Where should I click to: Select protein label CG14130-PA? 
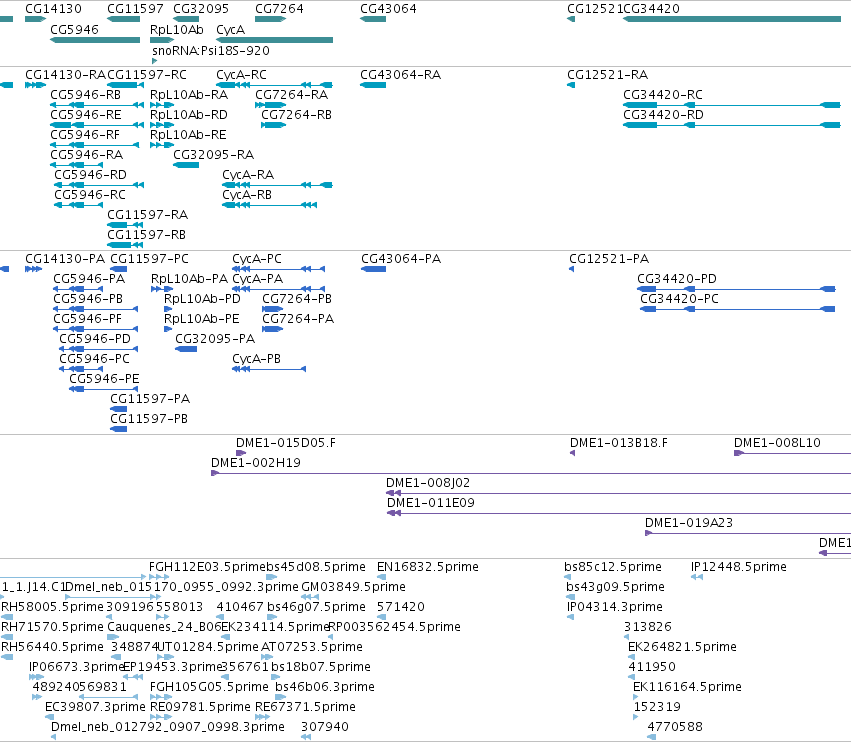[65, 258]
